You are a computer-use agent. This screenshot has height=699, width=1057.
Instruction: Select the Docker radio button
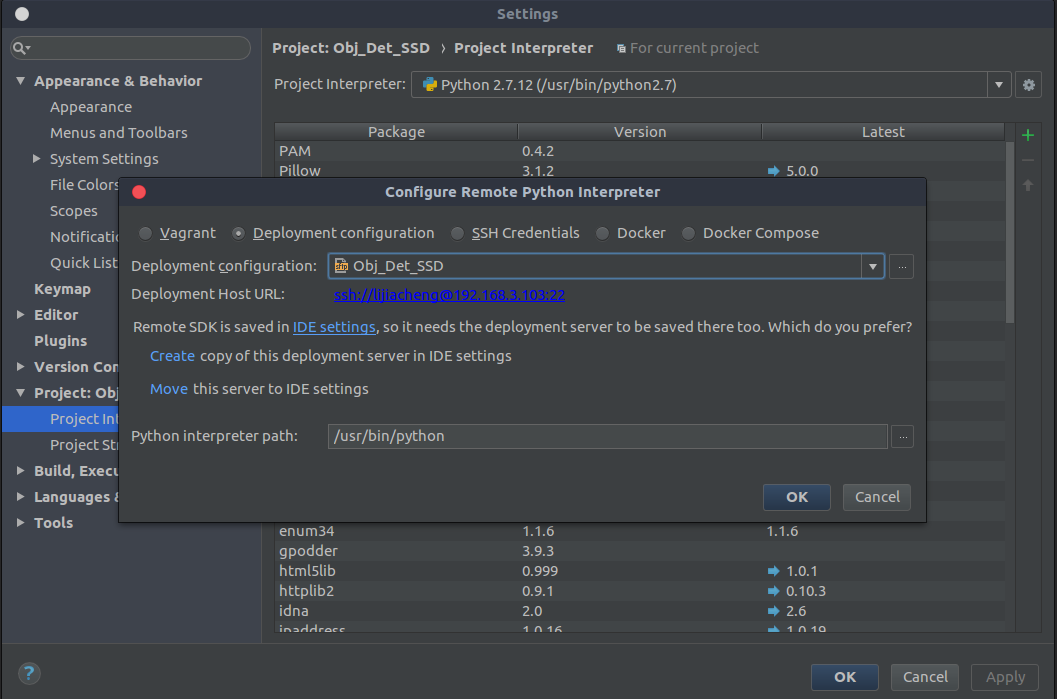pos(602,233)
